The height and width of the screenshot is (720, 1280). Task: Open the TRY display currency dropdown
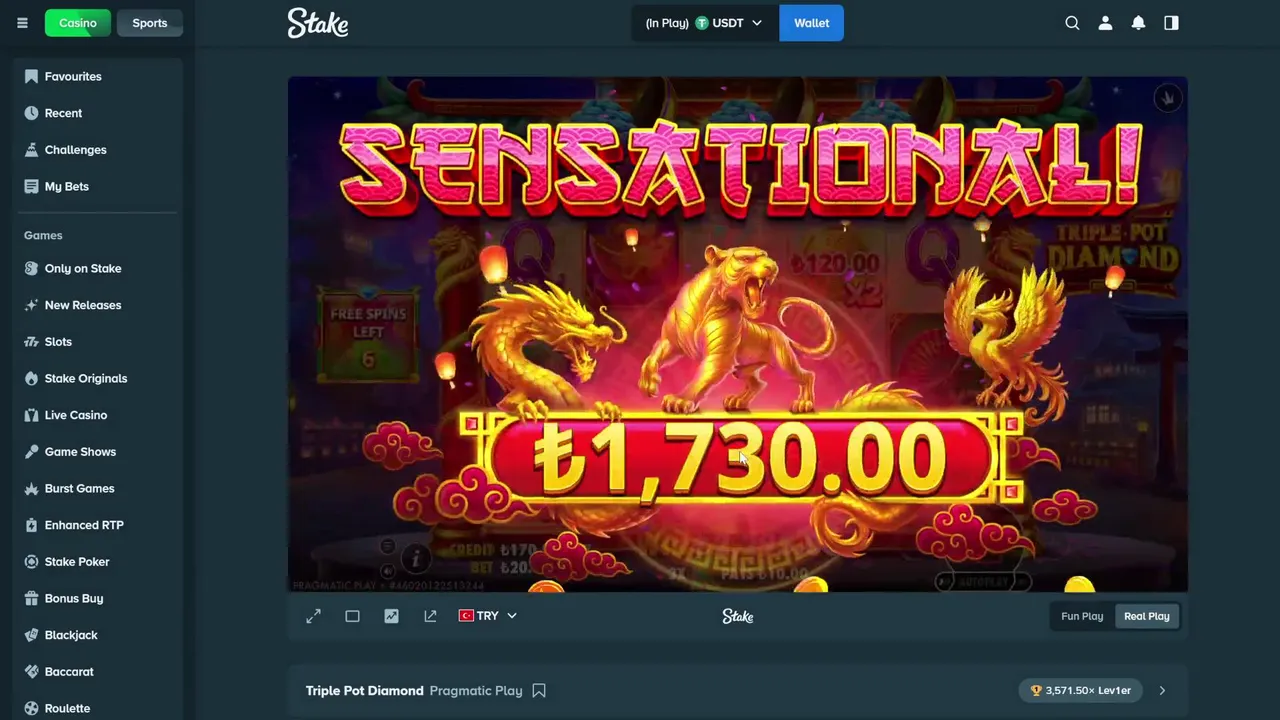click(487, 616)
